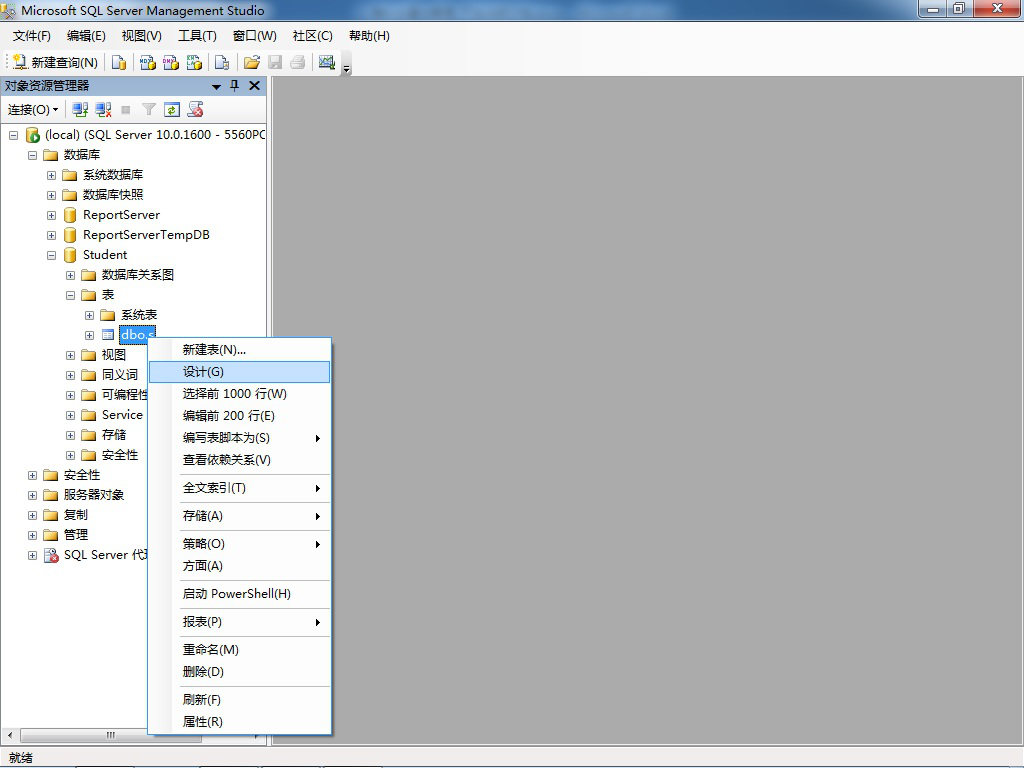
Task: Select the 管理 tree item
Action: pos(76,535)
